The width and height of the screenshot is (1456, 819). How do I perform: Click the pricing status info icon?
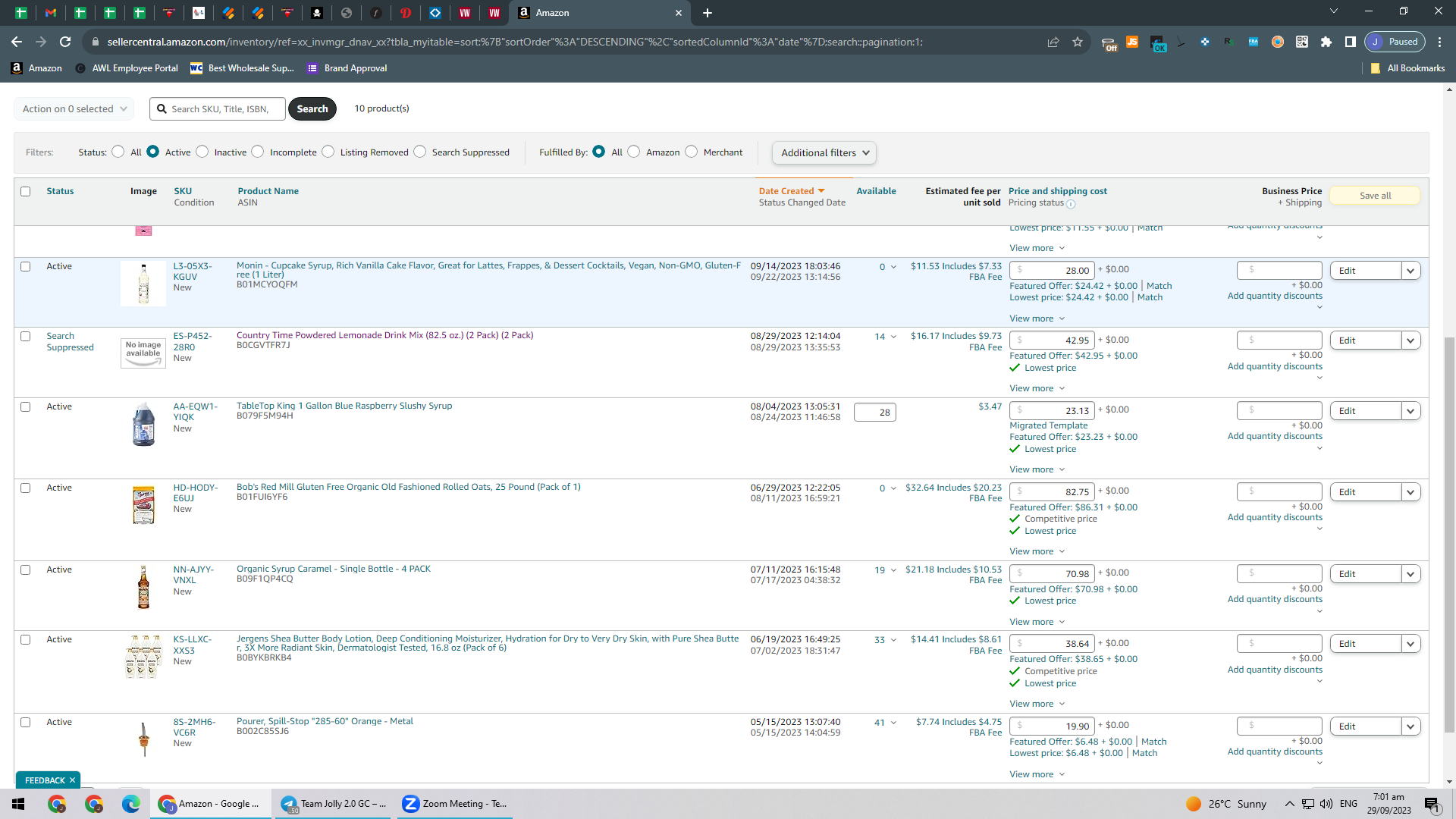pos(1071,204)
